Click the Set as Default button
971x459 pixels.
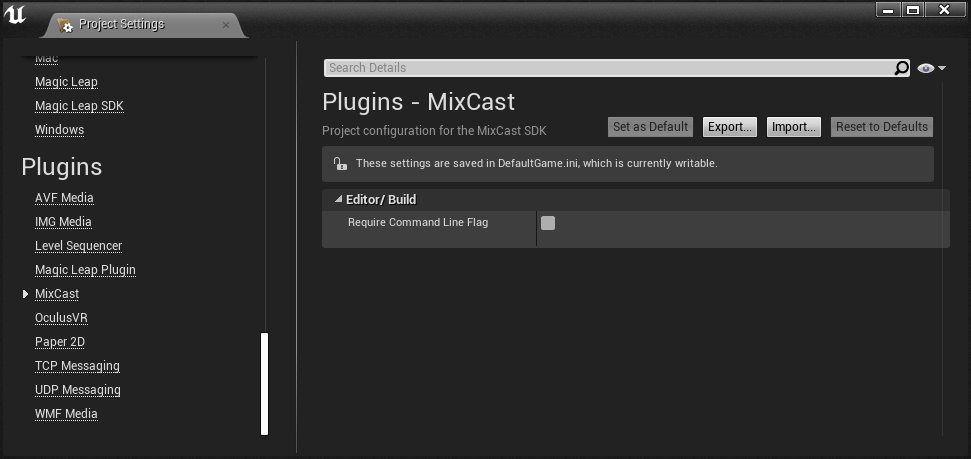650,127
